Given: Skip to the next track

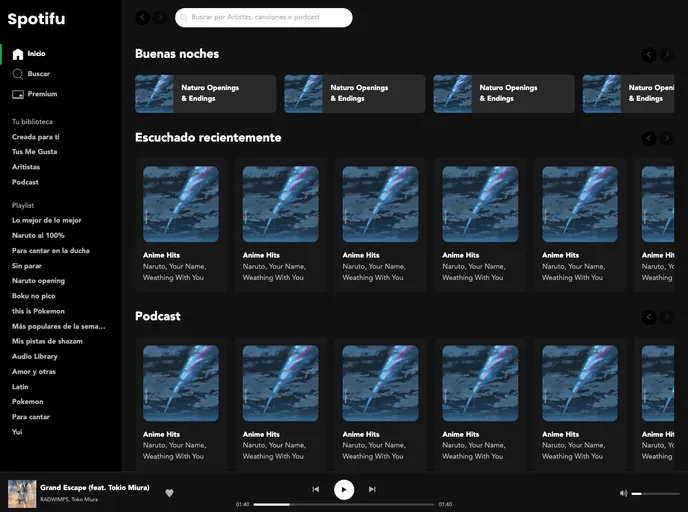Looking at the screenshot, I should pyautogui.click(x=372, y=489).
